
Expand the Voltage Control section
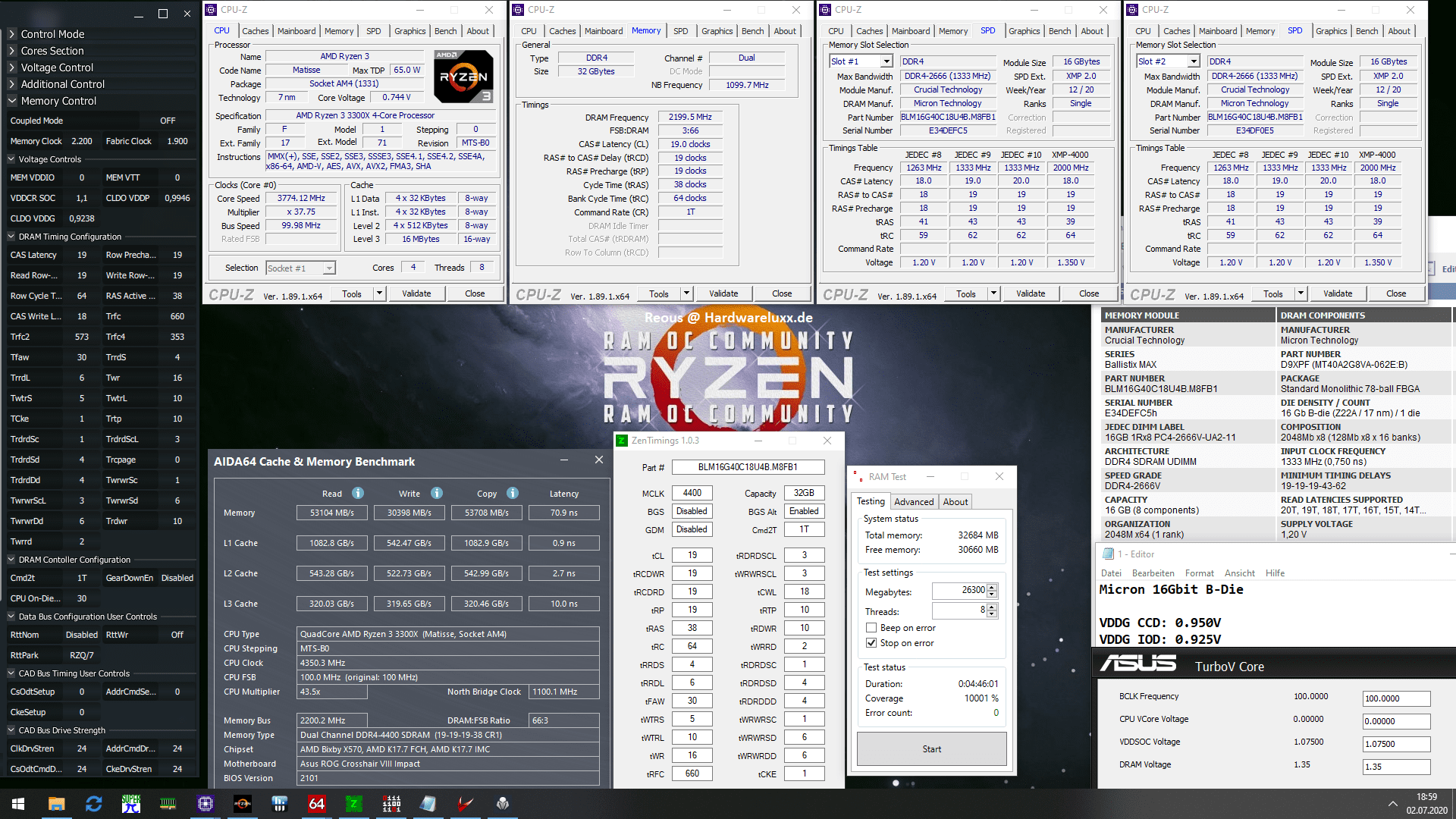point(12,67)
